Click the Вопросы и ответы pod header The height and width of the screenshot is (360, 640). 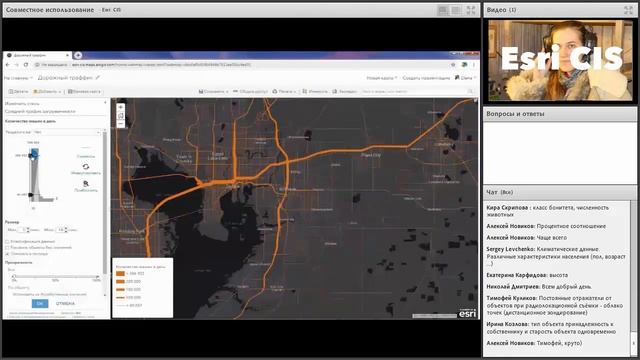560,114
